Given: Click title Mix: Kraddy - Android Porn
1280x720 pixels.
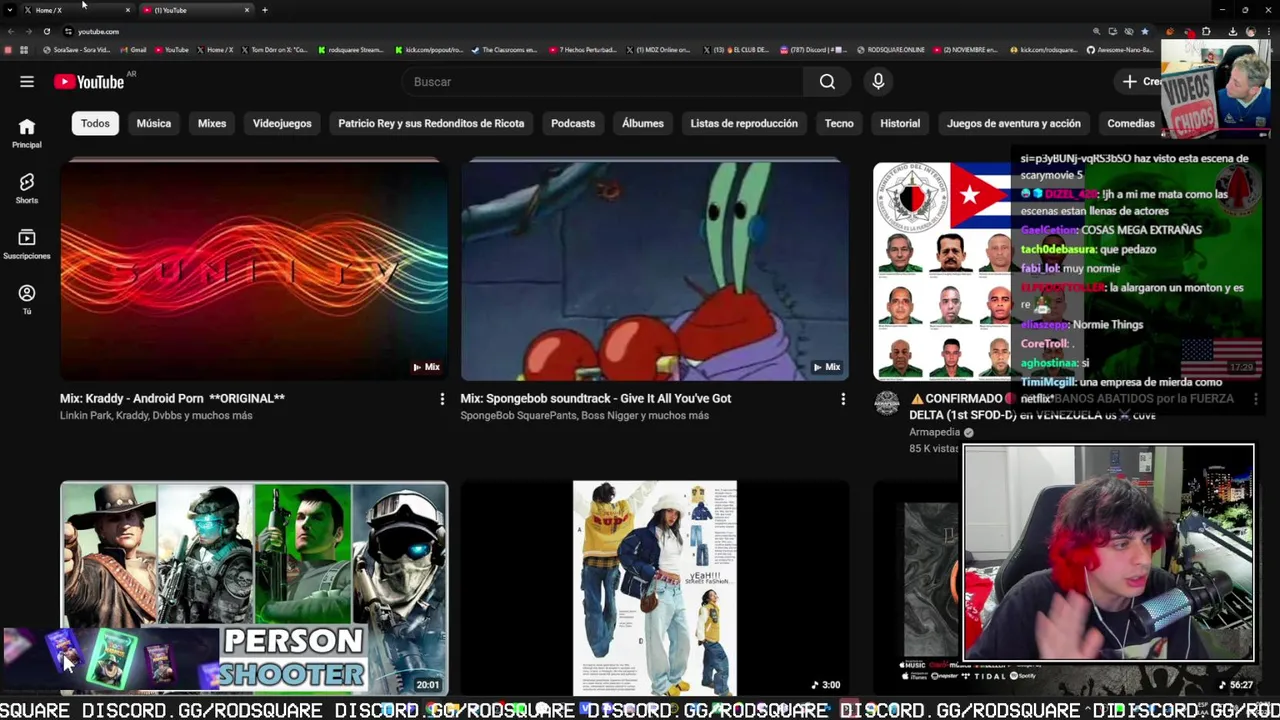Looking at the screenshot, I should click(172, 399).
